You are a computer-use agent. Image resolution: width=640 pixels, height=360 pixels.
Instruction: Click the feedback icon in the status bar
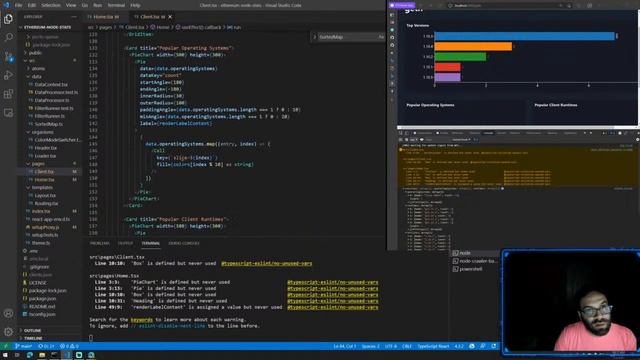(482, 346)
